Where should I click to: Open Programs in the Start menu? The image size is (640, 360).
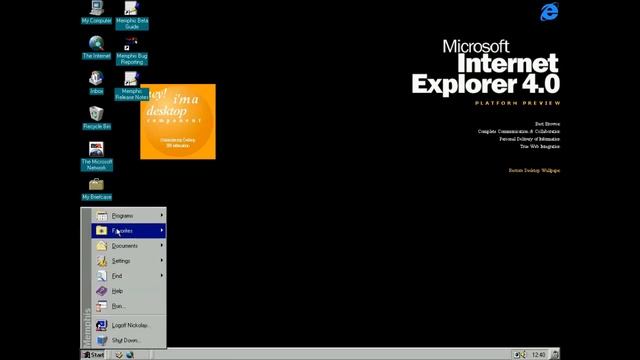[129, 216]
